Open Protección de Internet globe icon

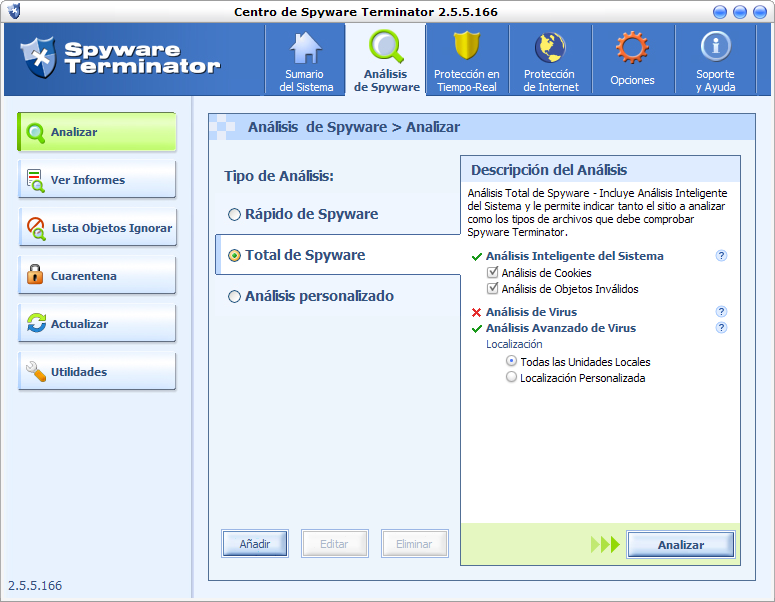pos(551,48)
